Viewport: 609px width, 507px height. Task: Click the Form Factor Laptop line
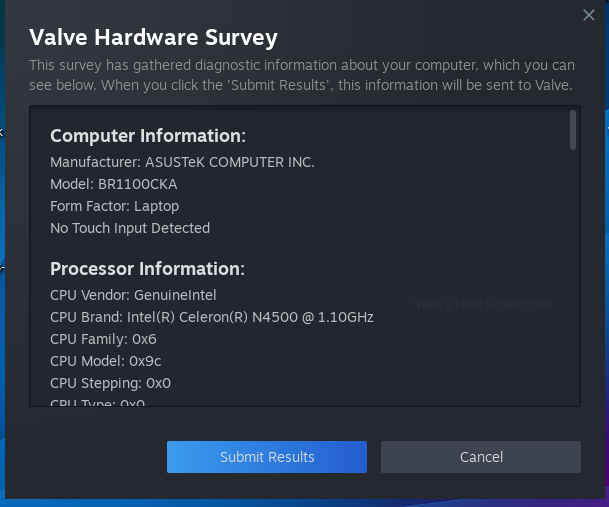pyautogui.click(x=114, y=206)
